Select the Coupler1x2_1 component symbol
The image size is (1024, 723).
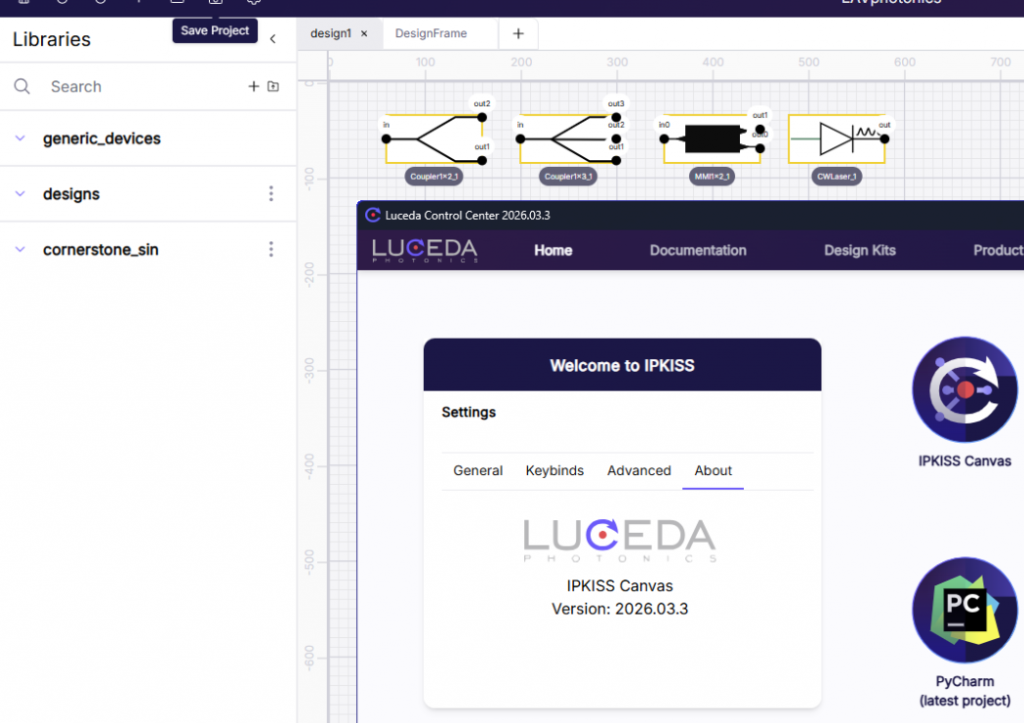tap(433, 139)
